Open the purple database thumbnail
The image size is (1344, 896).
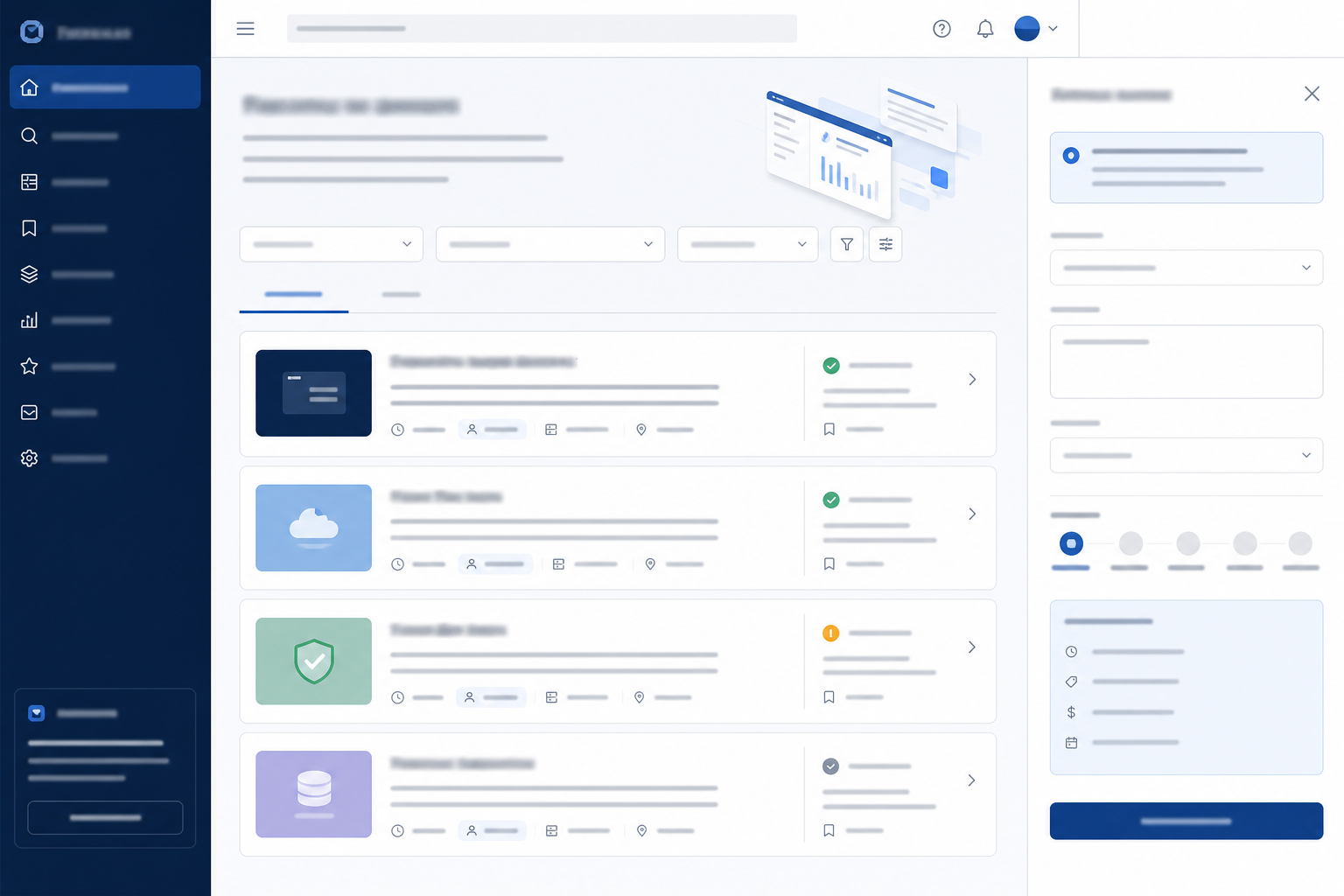313,794
